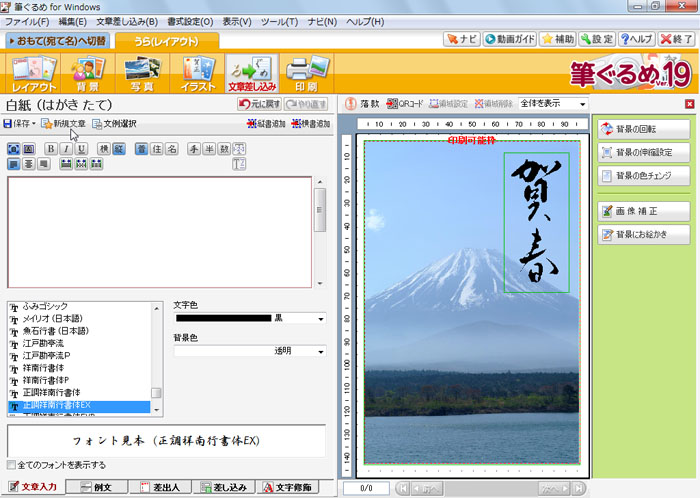This screenshot has width=700, height=498.
Task: Click the 背景の回転 button
Action: point(643,130)
